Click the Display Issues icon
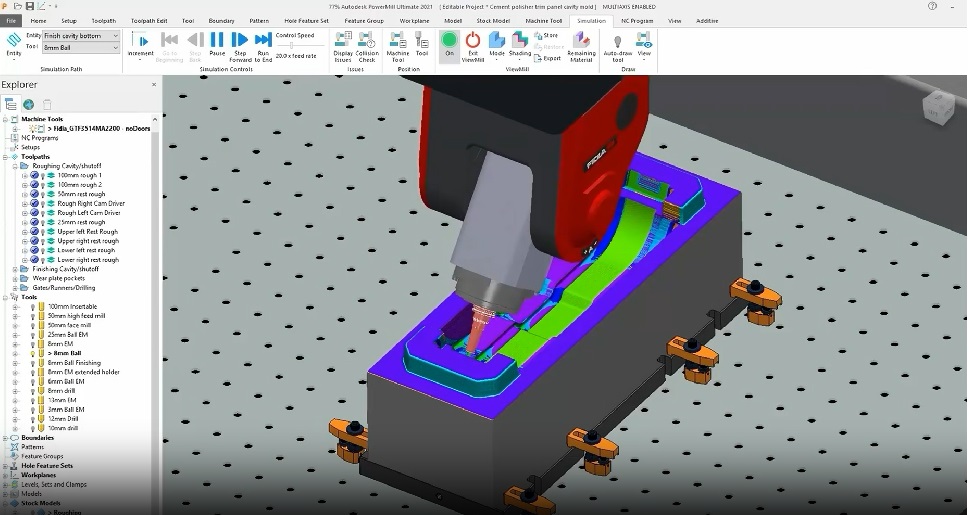969x515 pixels. pyautogui.click(x=343, y=45)
